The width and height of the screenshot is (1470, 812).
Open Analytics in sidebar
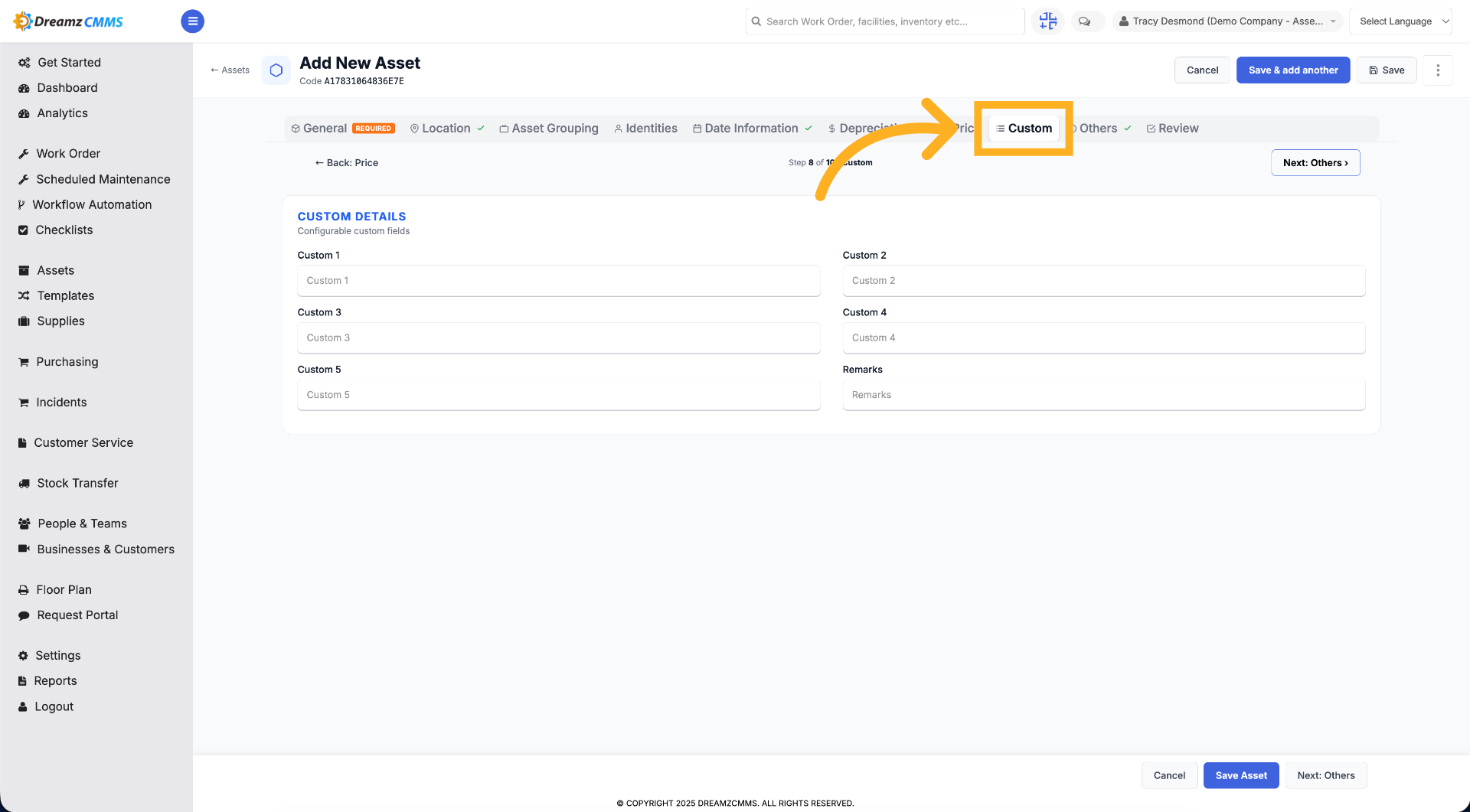pyautogui.click(x=53, y=113)
